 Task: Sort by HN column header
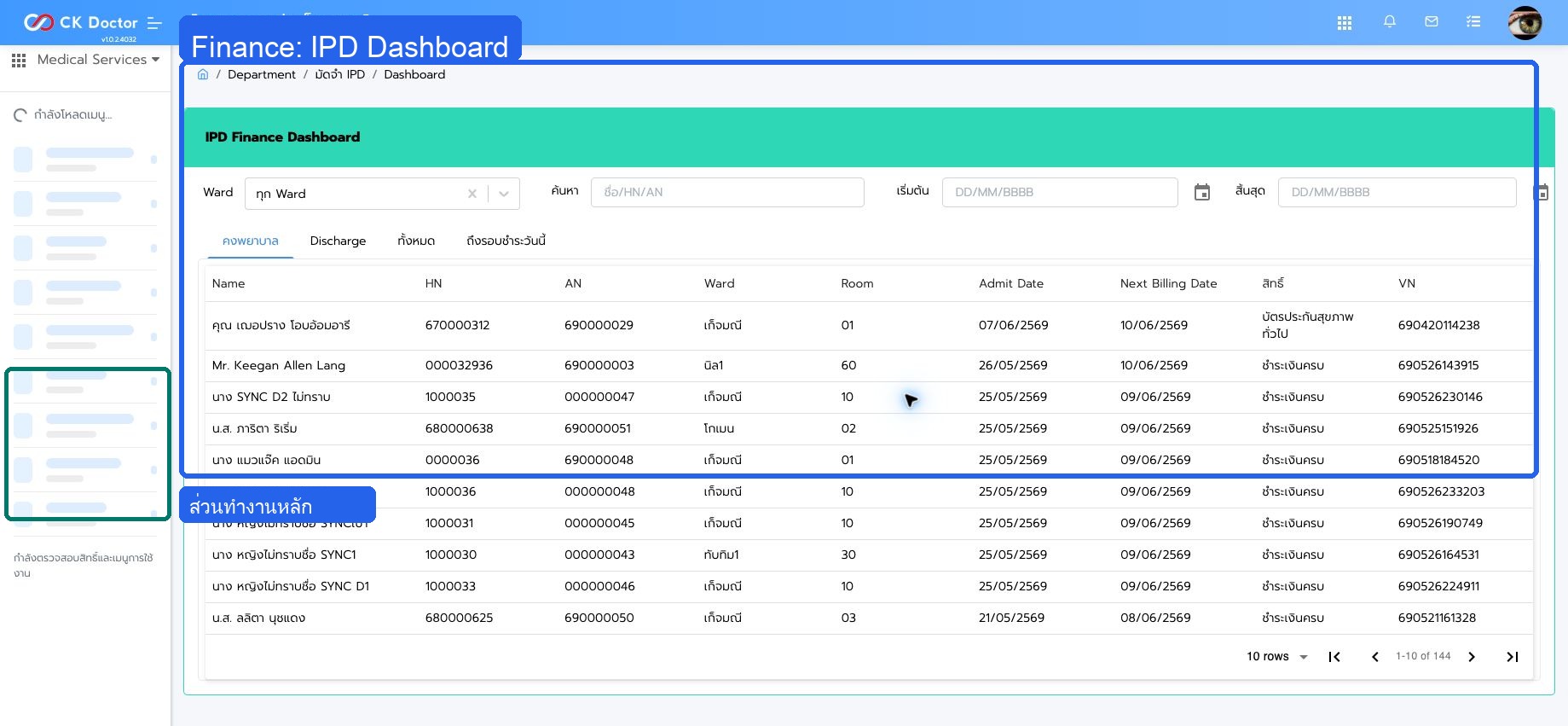pos(433,283)
